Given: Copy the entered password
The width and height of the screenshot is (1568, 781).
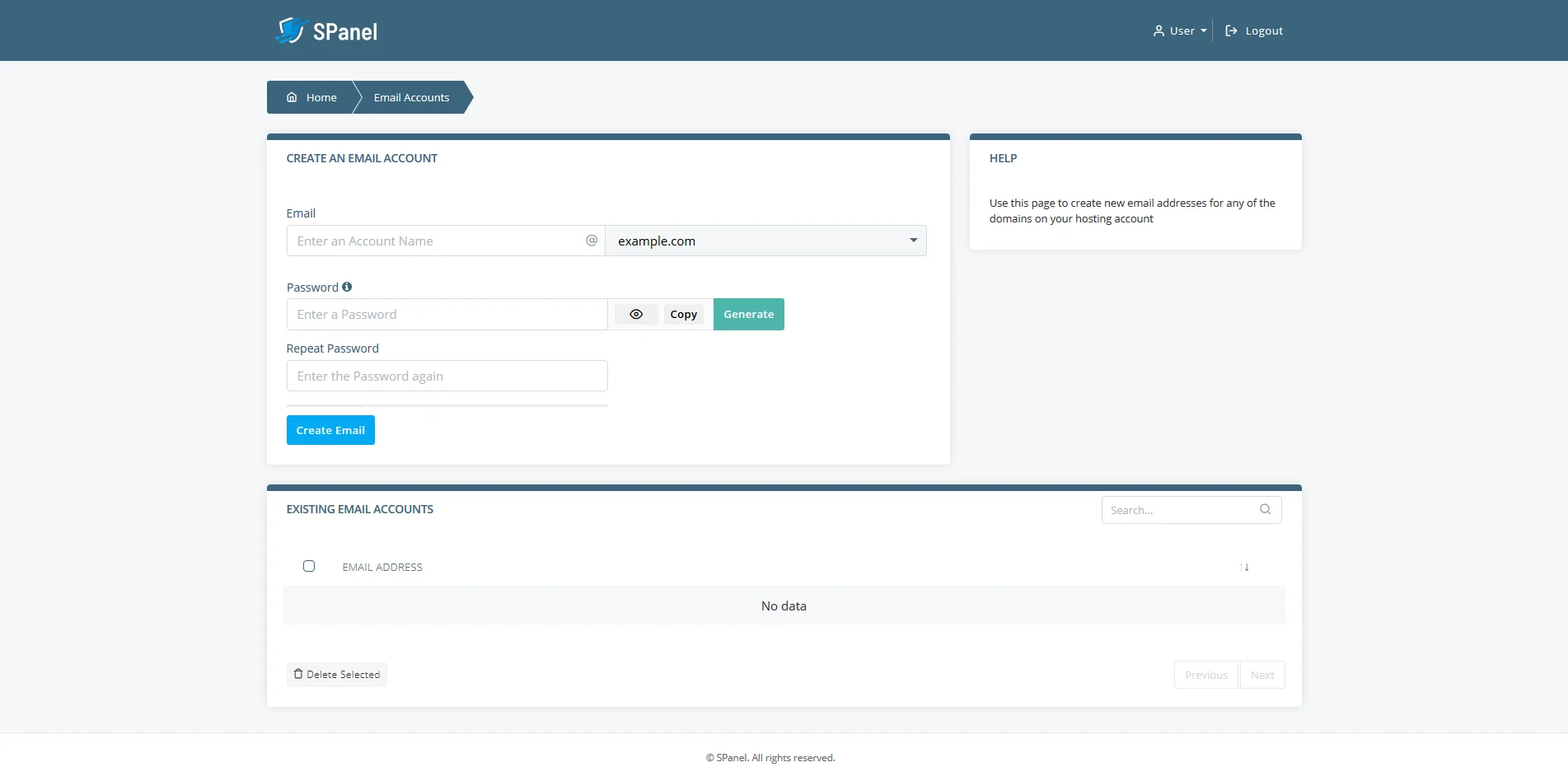Looking at the screenshot, I should click(683, 314).
